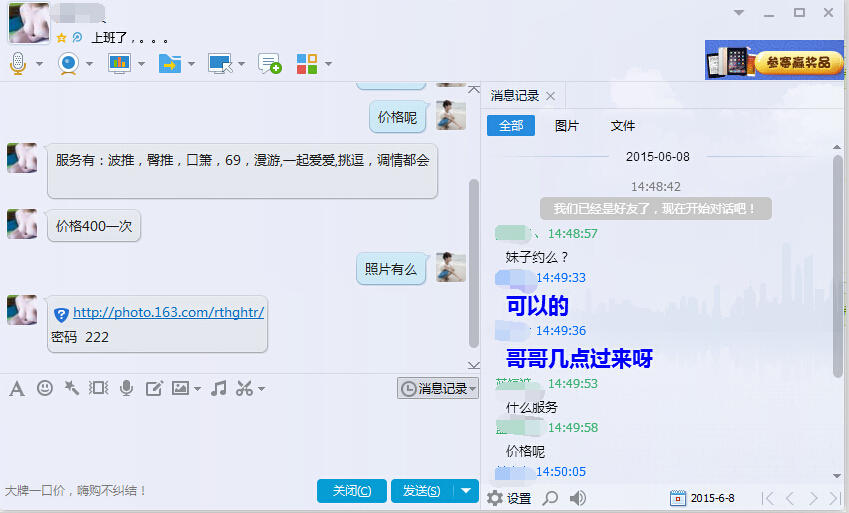Expand screenshot options arrow
The height and width of the screenshot is (513, 849).
(x=262, y=389)
